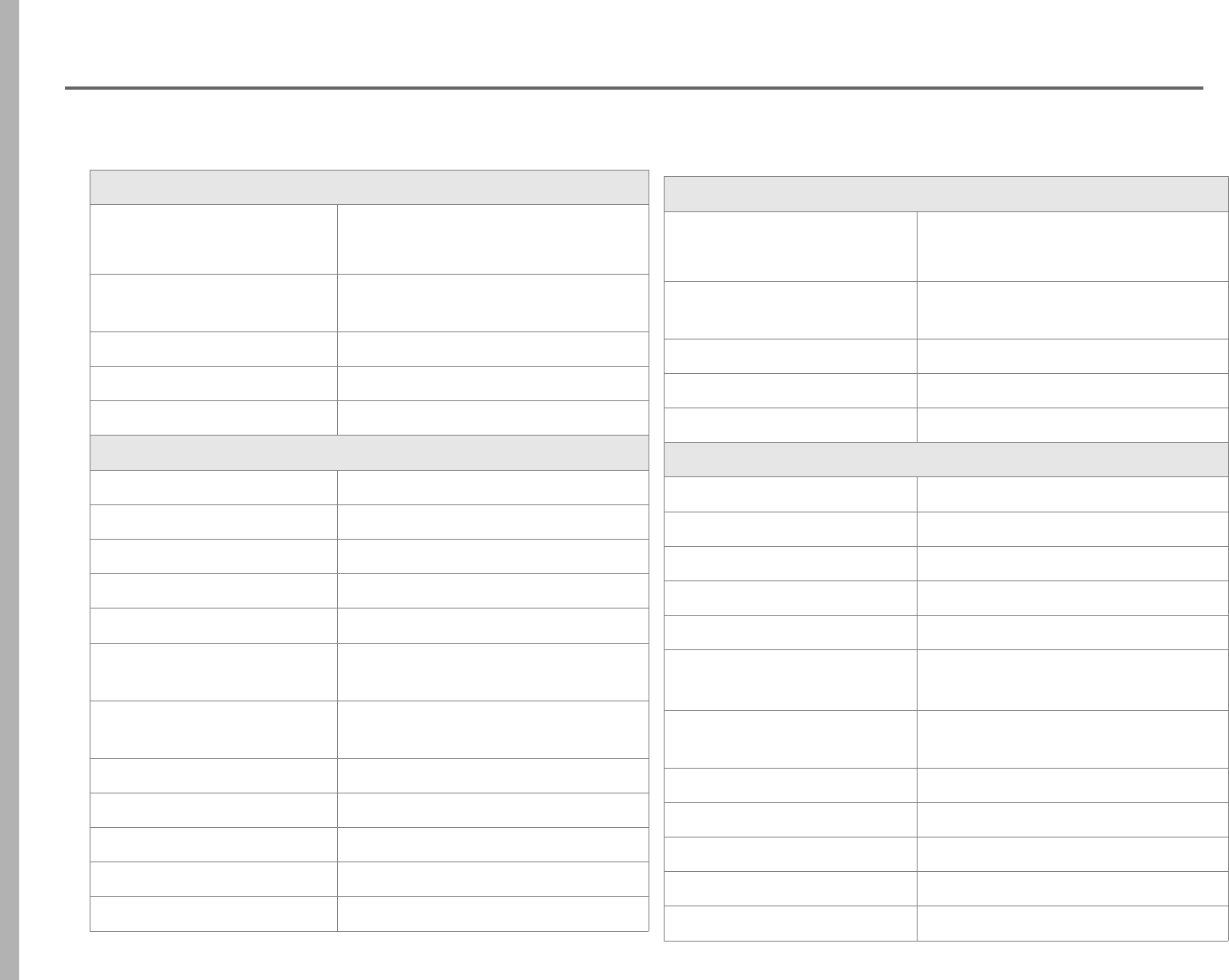Select the left table's top gray header row
The width and height of the screenshot is (1229, 980).
coord(369,187)
